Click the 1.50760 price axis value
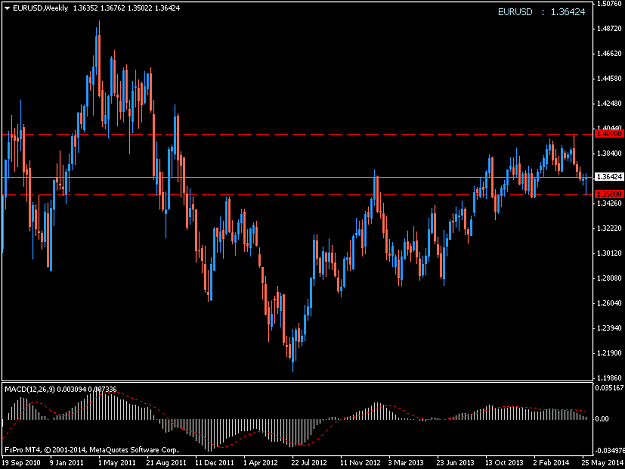Screen dimensions: 625x469 coord(609,4)
